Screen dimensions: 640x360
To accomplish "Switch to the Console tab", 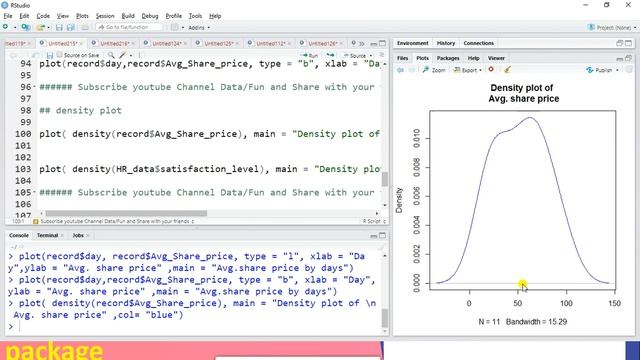I will 19,236.
